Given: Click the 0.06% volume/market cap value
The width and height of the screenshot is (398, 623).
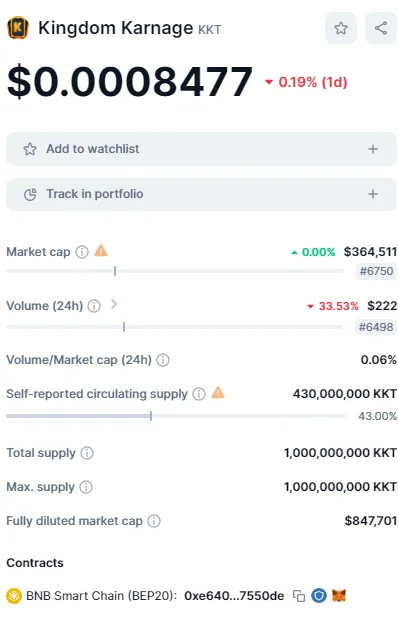Looking at the screenshot, I should click(x=379, y=360).
